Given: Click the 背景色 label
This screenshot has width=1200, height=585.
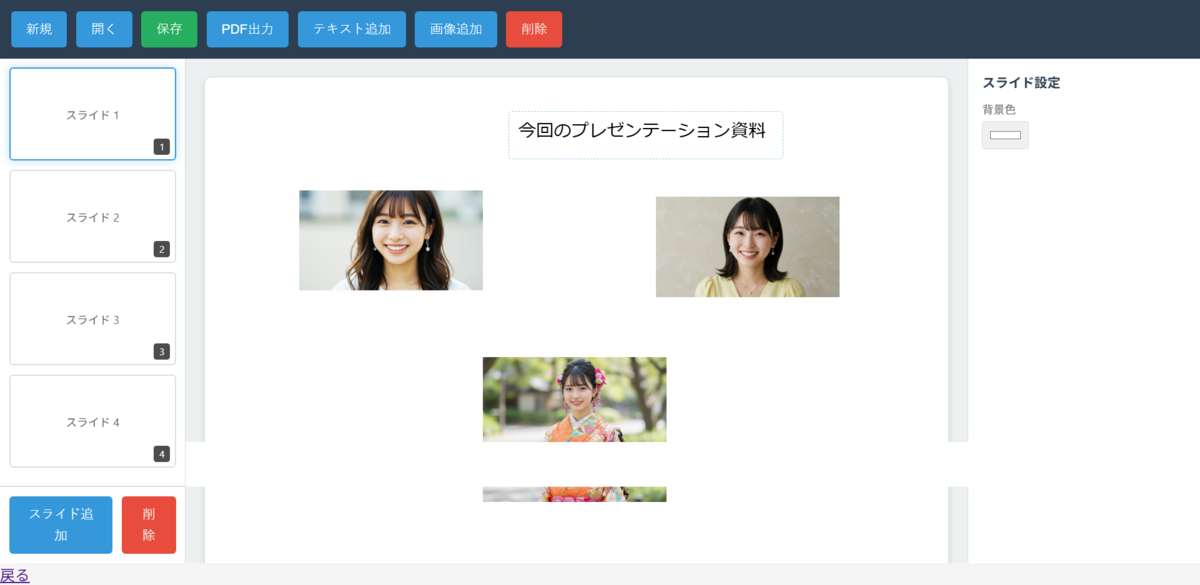Looking at the screenshot, I should click(x=999, y=109).
